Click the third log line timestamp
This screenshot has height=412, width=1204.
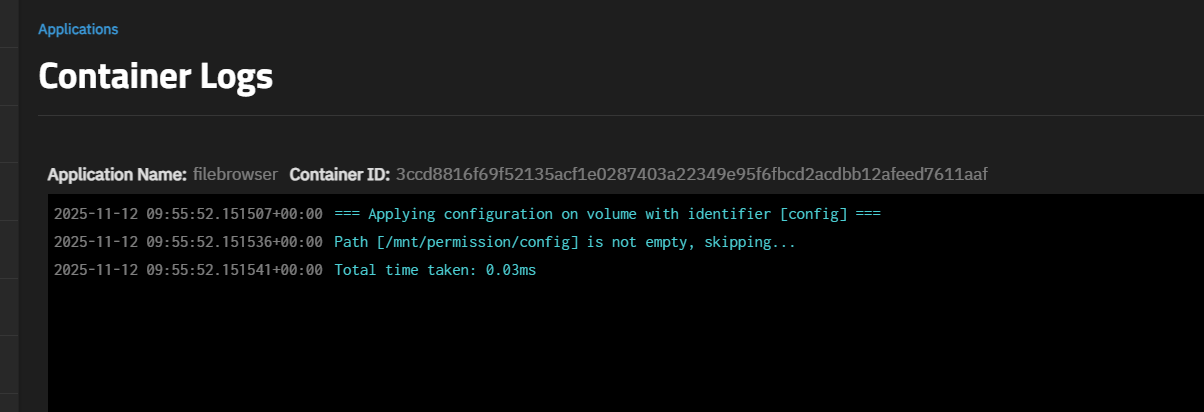tap(188, 270)
